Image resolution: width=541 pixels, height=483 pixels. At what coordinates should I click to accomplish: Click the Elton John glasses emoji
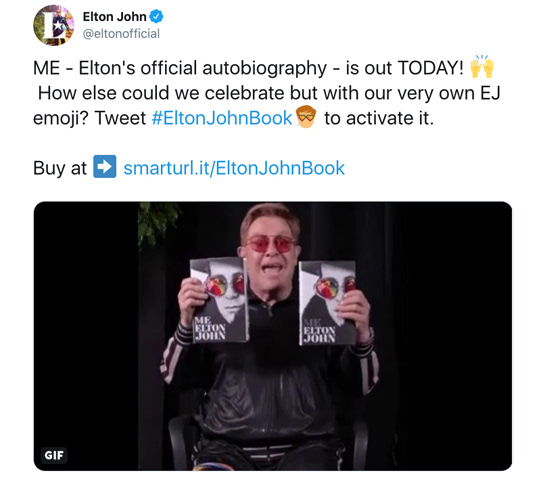pos(306,117)
